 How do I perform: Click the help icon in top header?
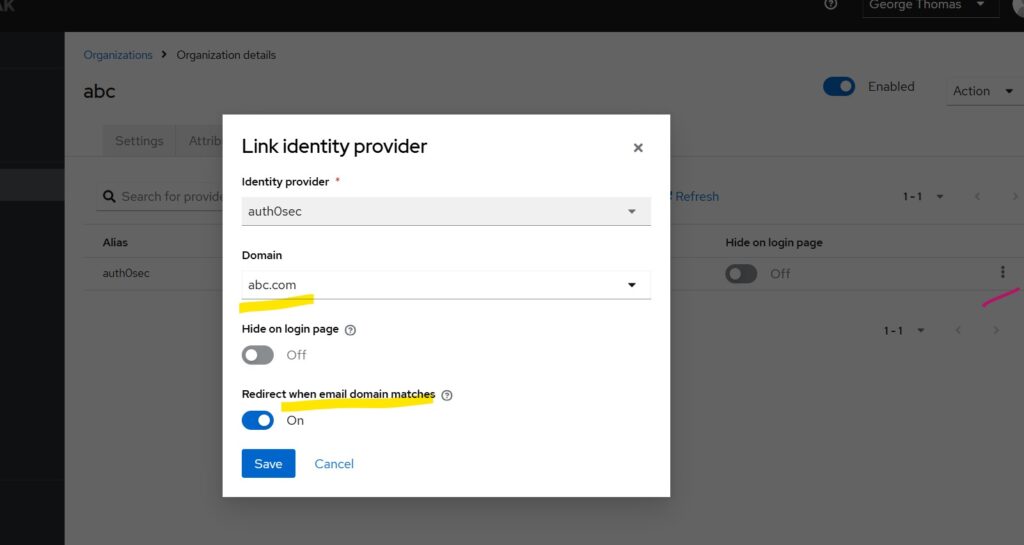tap(830, 5)
